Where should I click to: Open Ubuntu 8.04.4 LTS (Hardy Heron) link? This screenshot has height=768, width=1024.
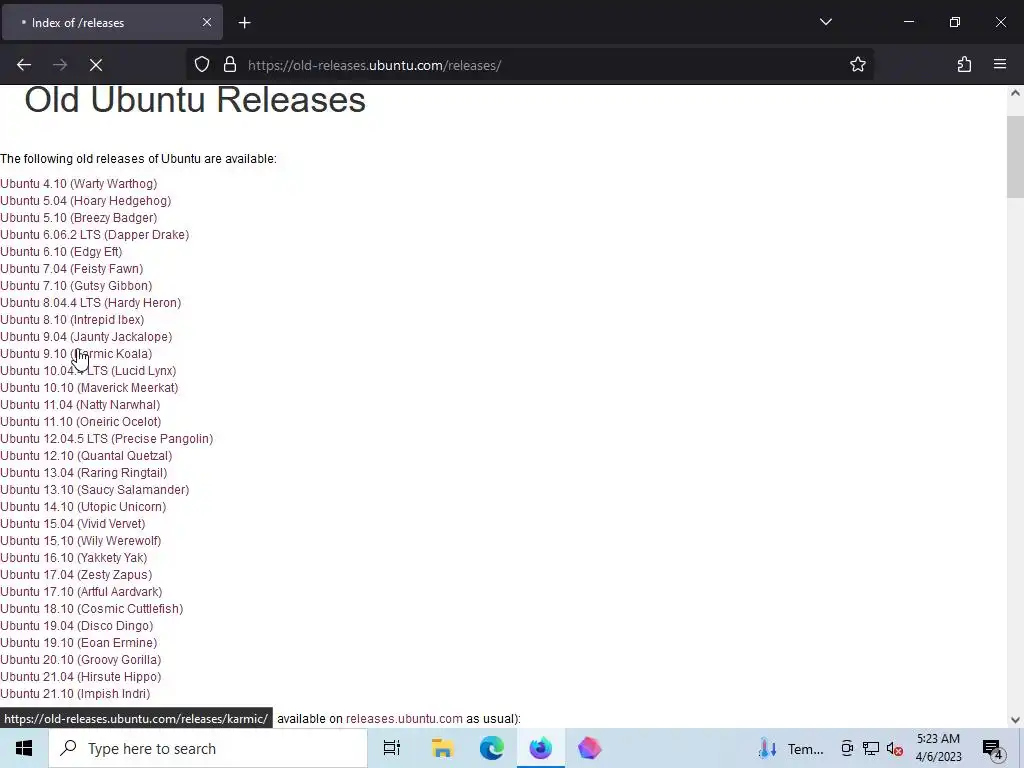pos(91,302)
